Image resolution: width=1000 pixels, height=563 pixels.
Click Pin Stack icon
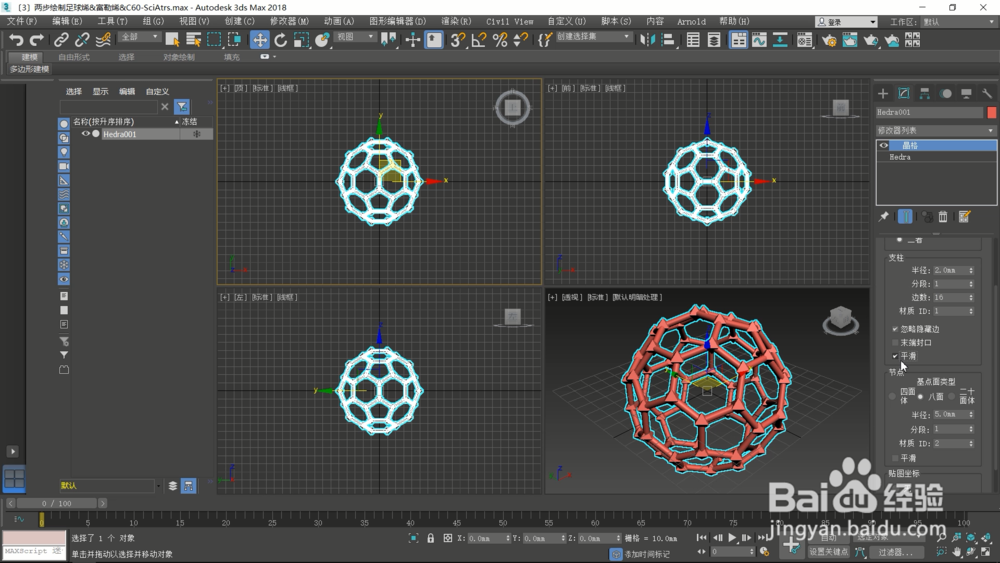pos(883,217)
